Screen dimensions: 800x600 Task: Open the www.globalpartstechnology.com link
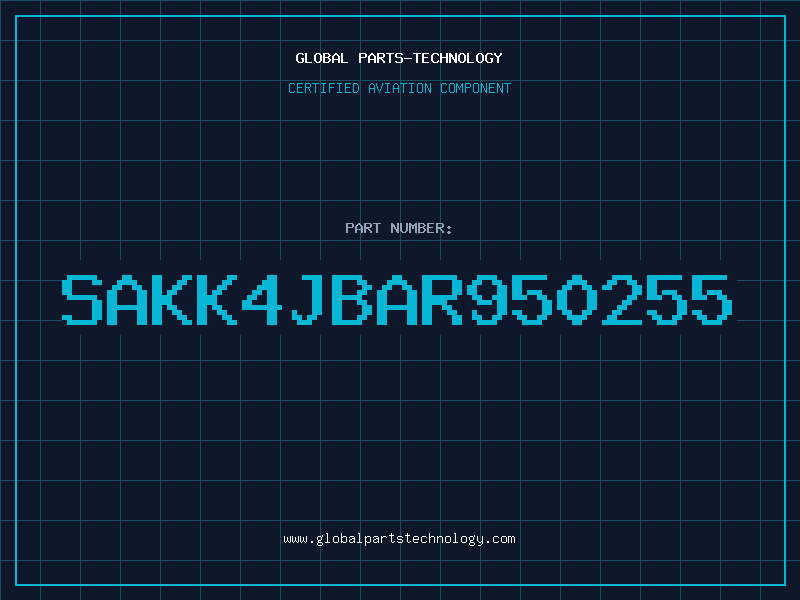click(399, 539)
